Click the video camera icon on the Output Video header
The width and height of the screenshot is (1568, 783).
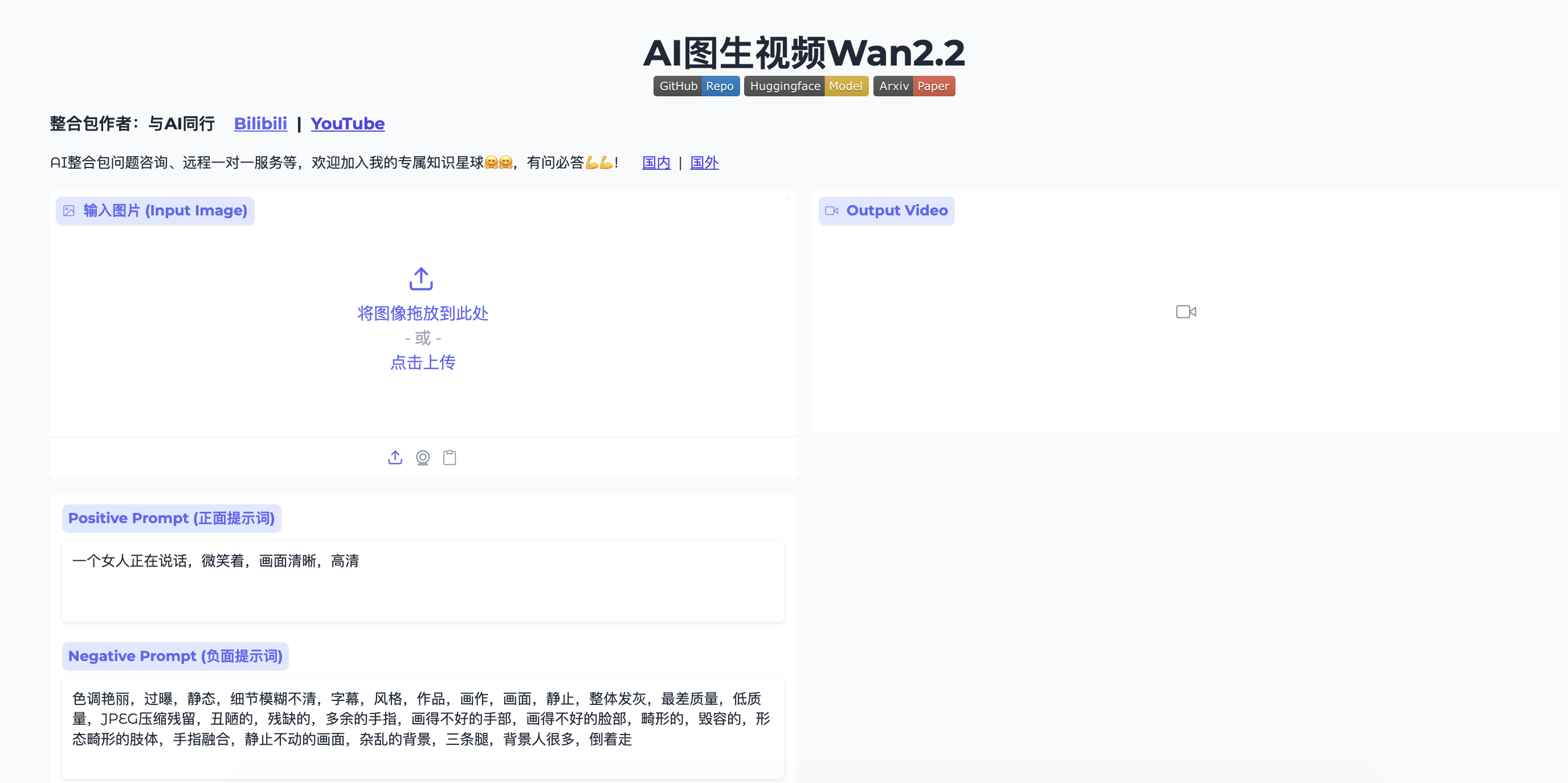click(832, 211)
